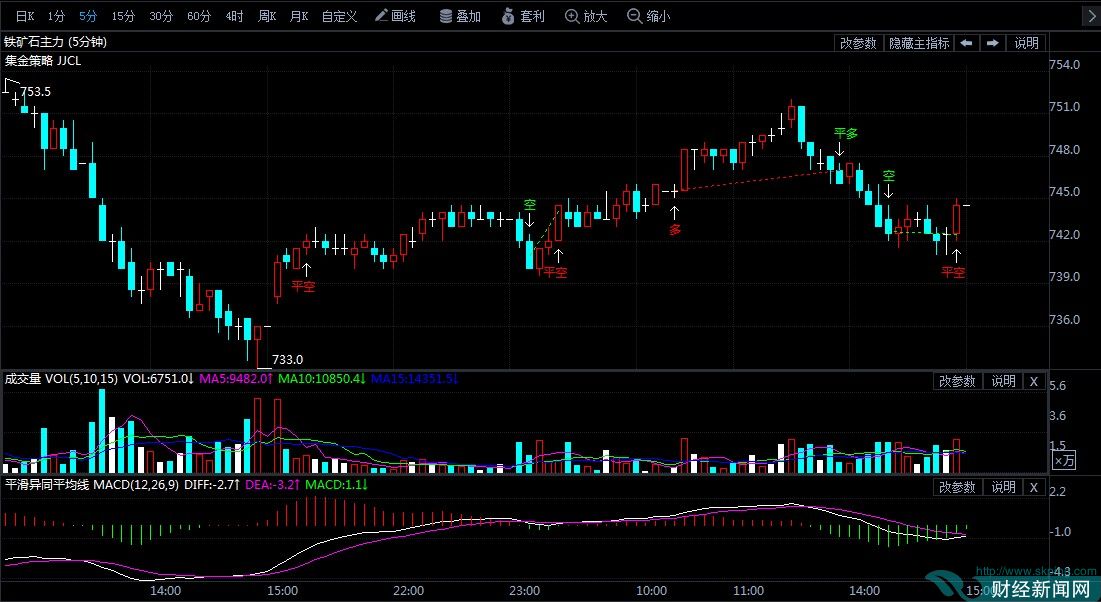
Task: Click the 平滑异同平均线 MACD(12,26,9) label
Action: (x=91, y=485)
